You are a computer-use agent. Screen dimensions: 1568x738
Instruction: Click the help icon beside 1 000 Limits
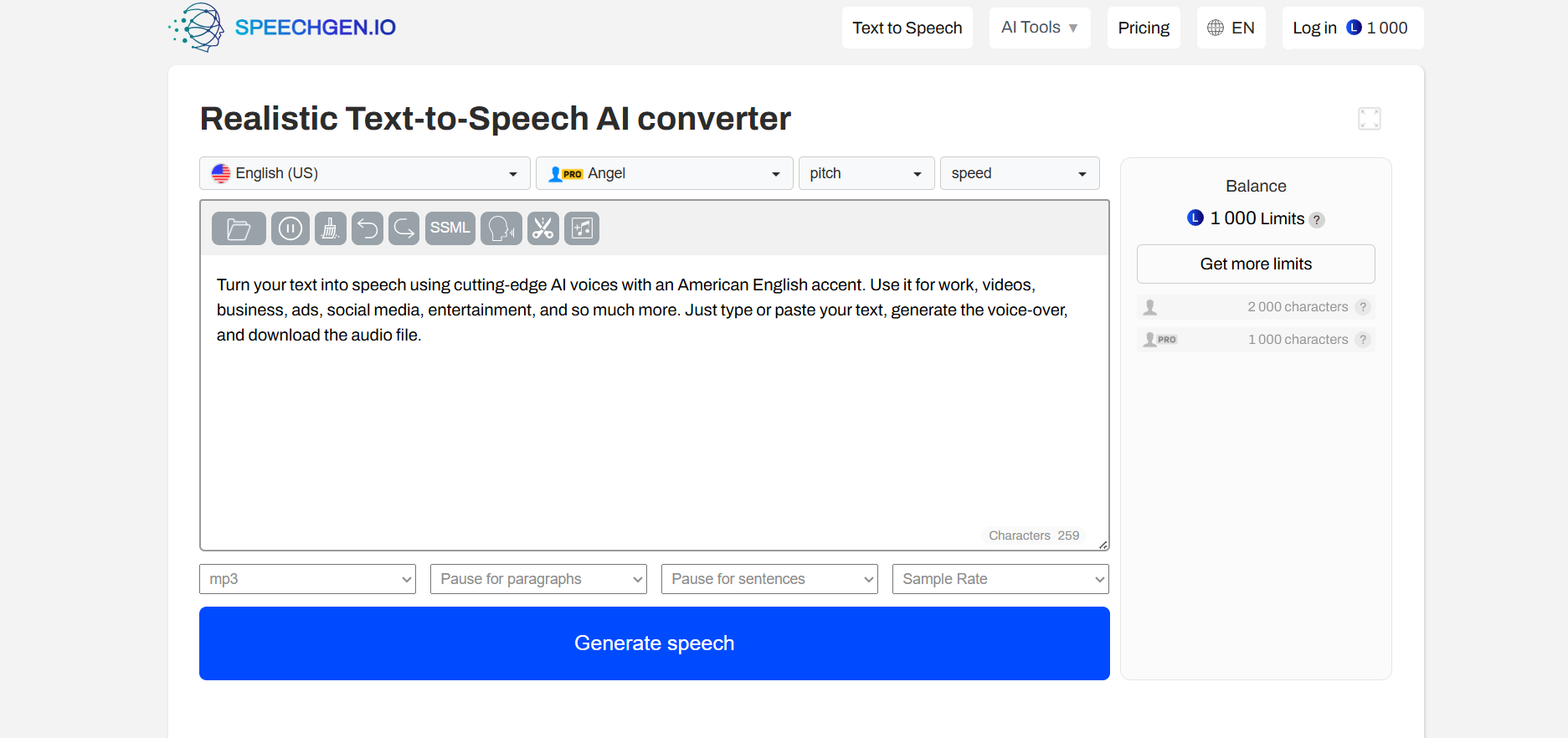point(1316,220)
